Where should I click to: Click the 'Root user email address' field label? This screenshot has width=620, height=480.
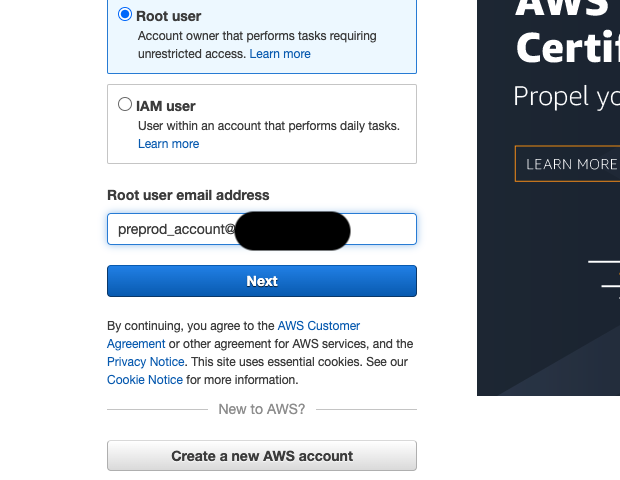(188, 195)
